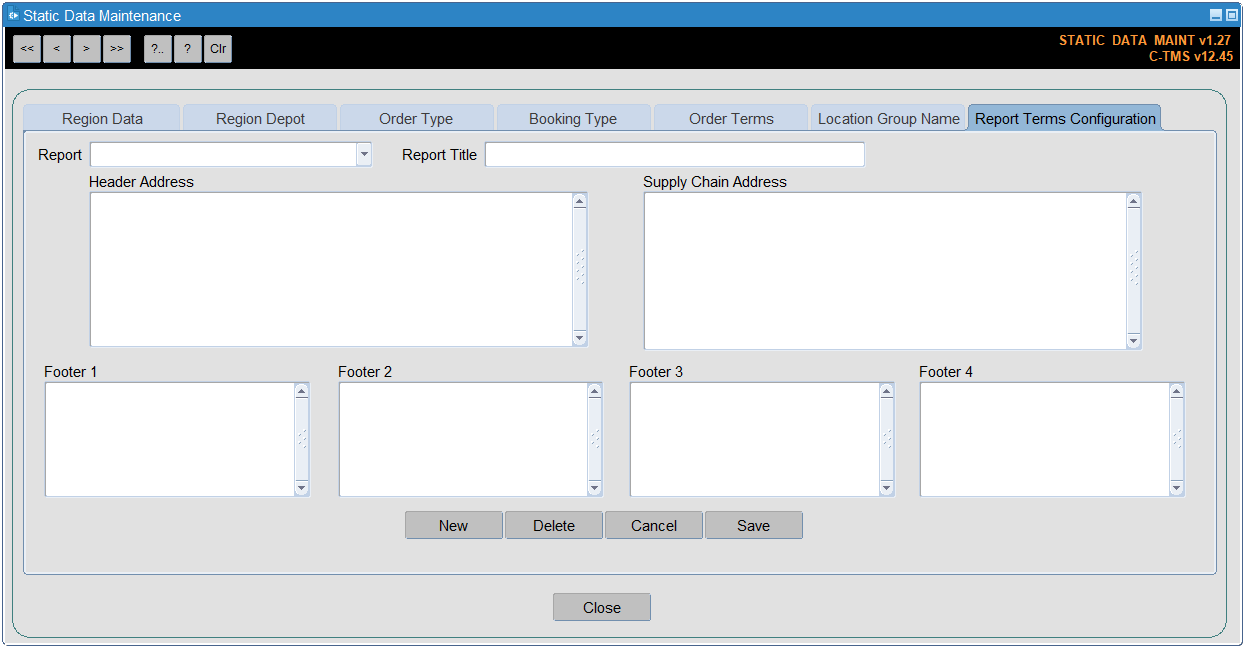1244x647 pixels.
Task: Jump to first record with << button
Action: 28,49
